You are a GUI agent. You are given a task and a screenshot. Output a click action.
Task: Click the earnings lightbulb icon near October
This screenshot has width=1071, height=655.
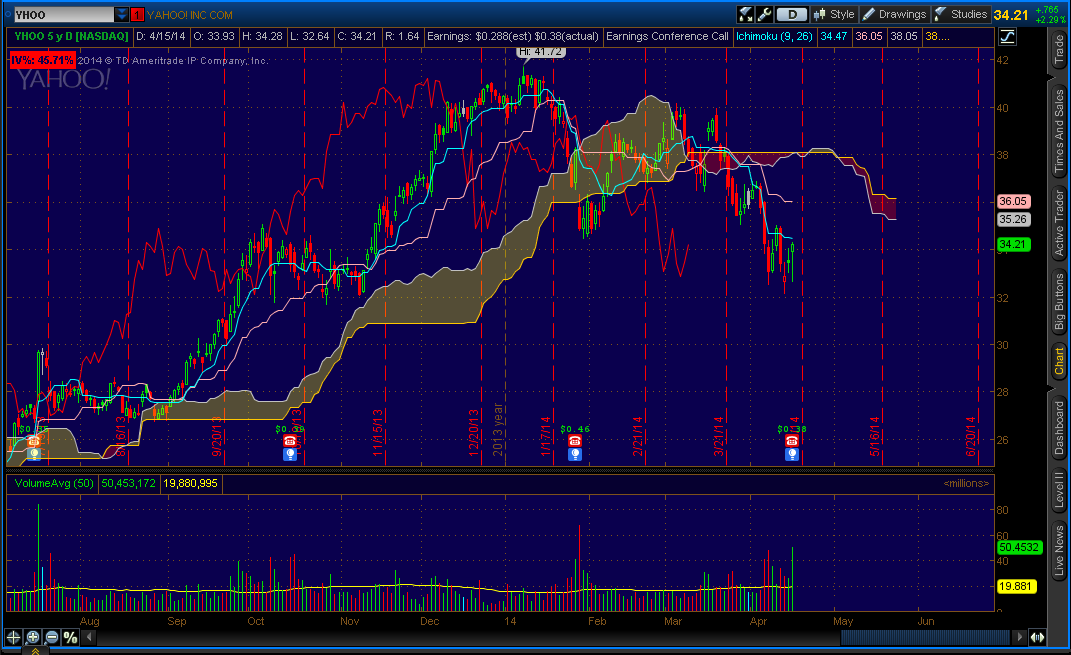pyautogui.click(x=290, y=454)
